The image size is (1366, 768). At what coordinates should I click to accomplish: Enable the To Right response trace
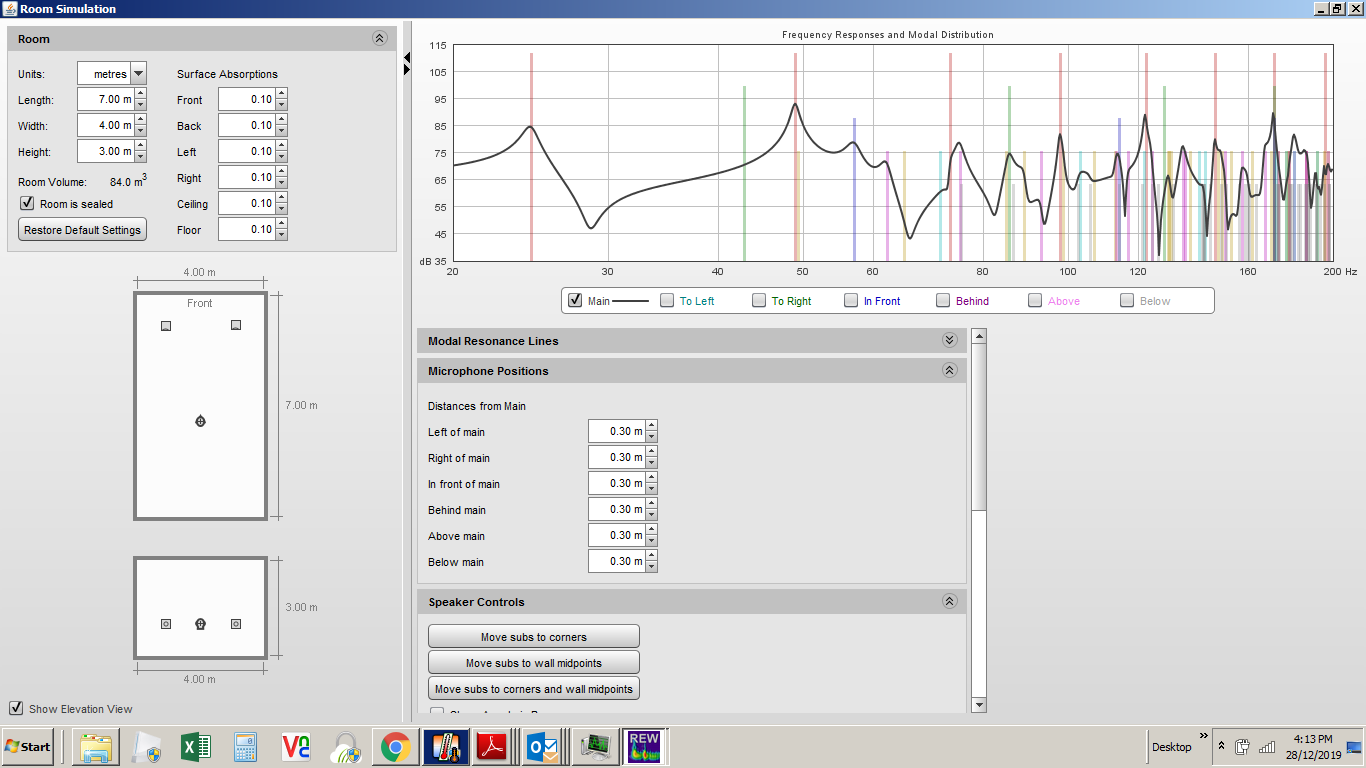point(759,300)
